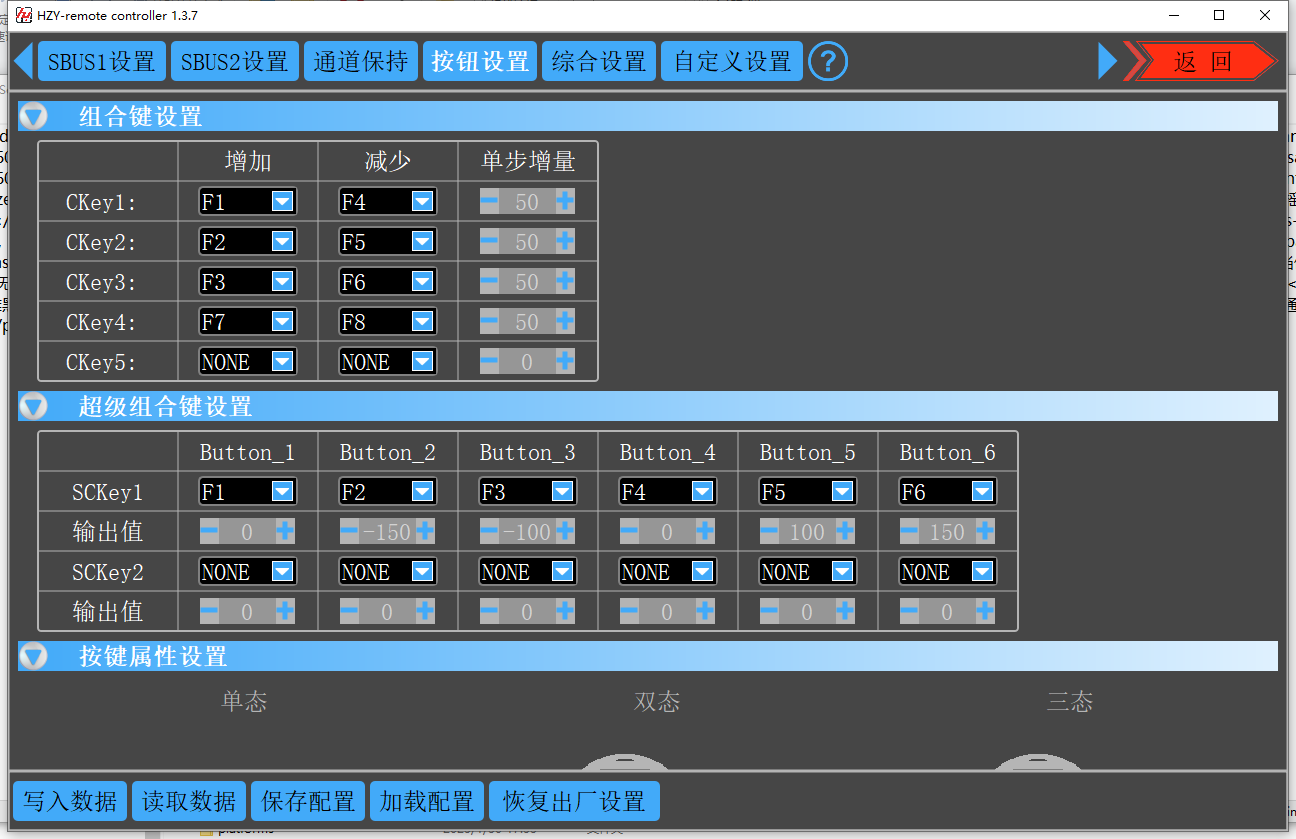Click the help question mark icon
The image size is (1296, 839).
827,62
